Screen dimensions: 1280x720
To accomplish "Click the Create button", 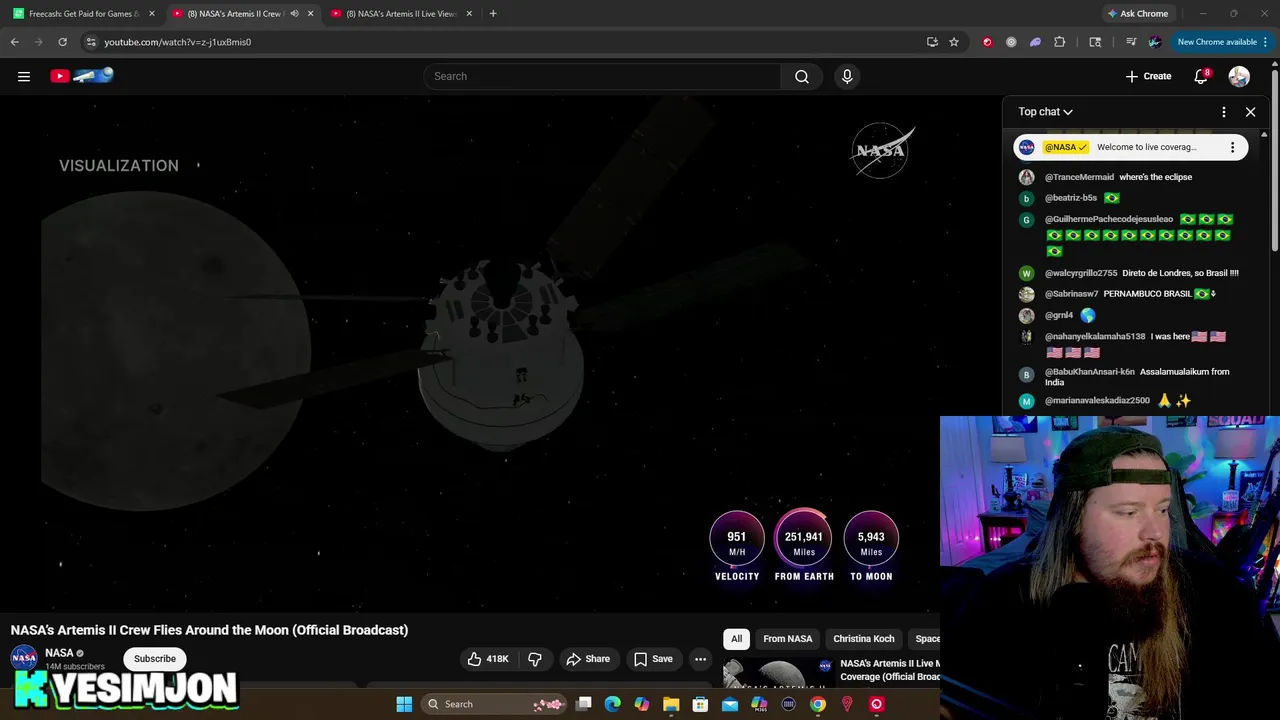I will pos(1148,76).
